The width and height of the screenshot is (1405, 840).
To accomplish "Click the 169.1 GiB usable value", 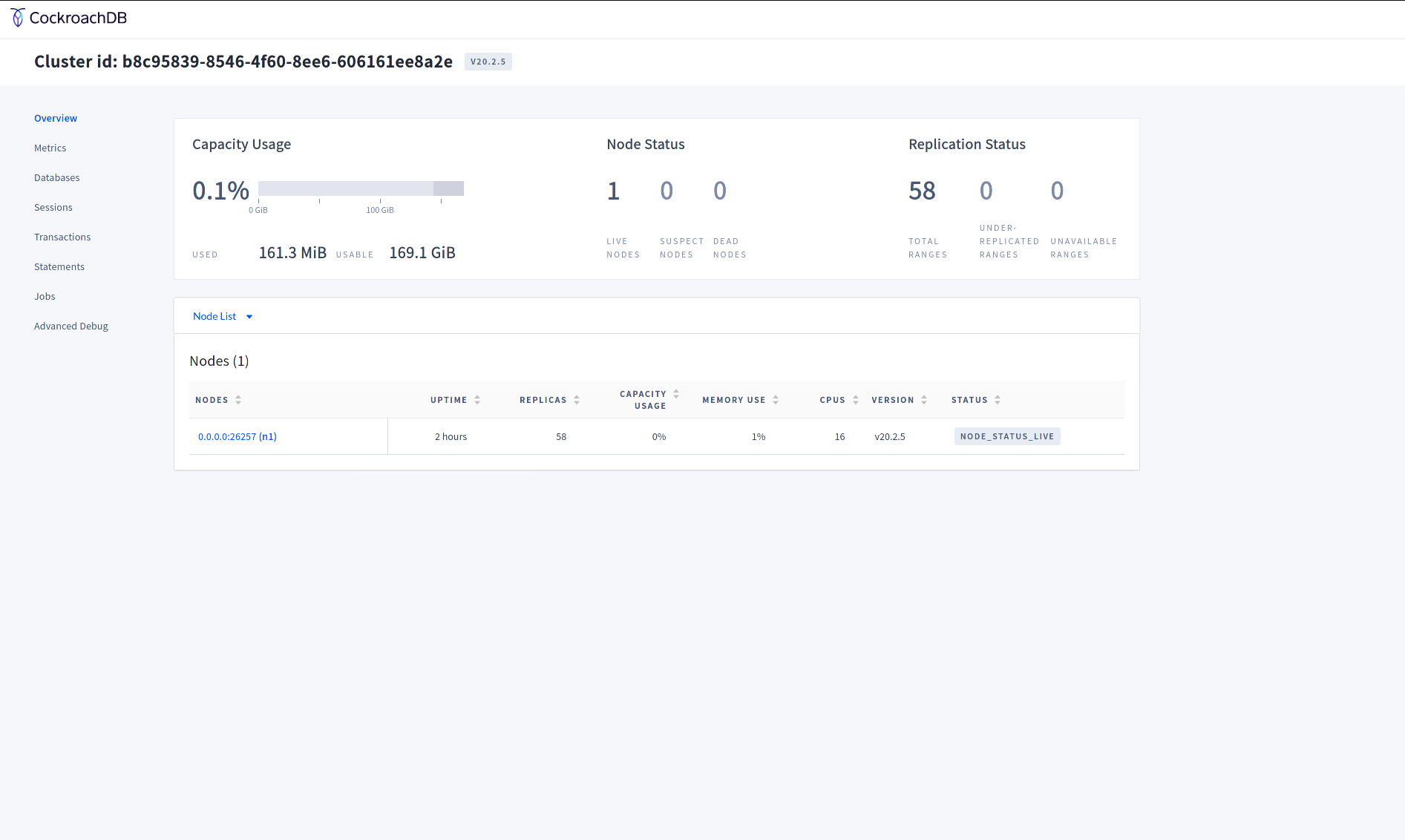I will (422, 253).
